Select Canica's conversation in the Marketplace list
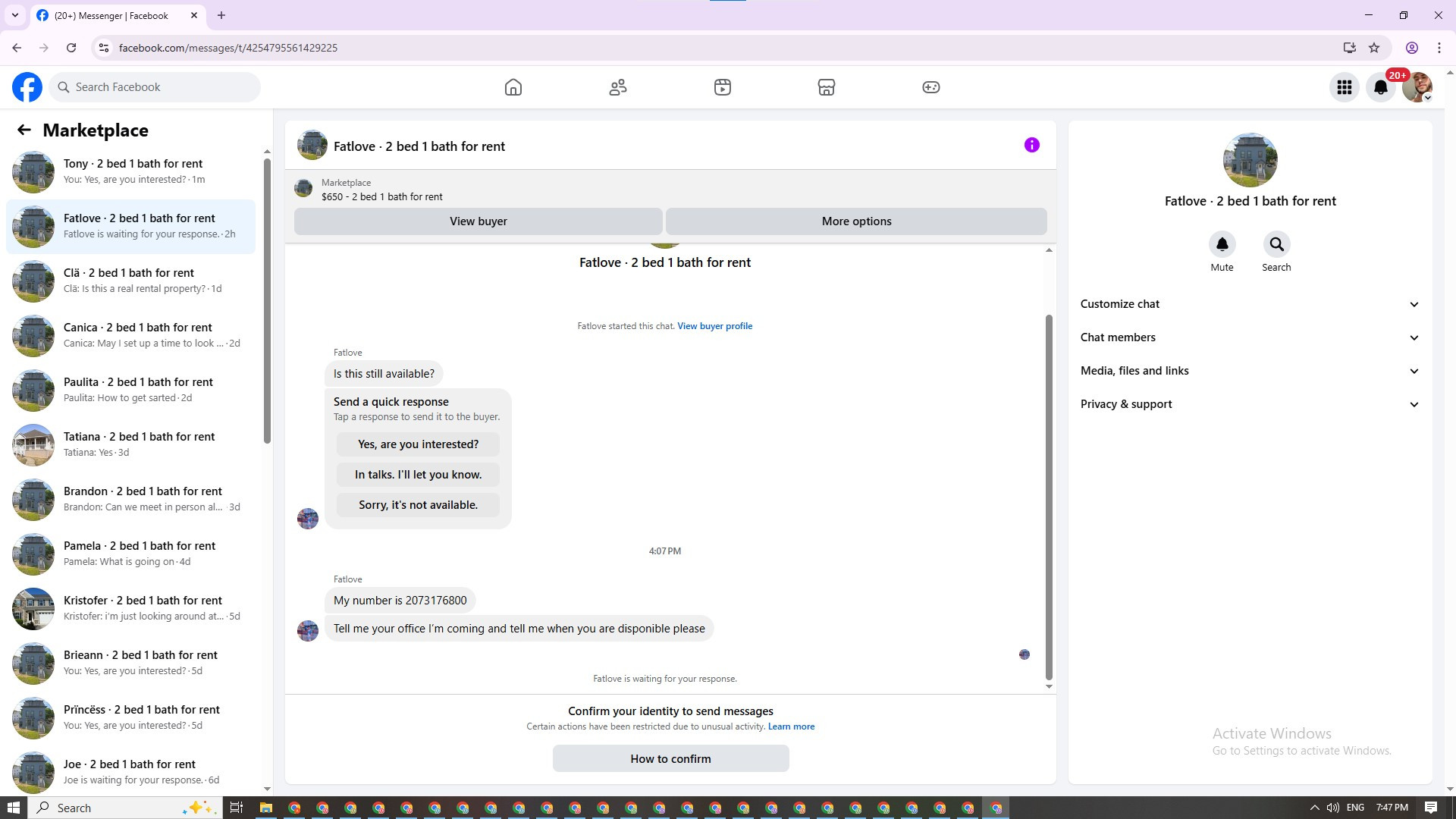 [x=137, y=335]
